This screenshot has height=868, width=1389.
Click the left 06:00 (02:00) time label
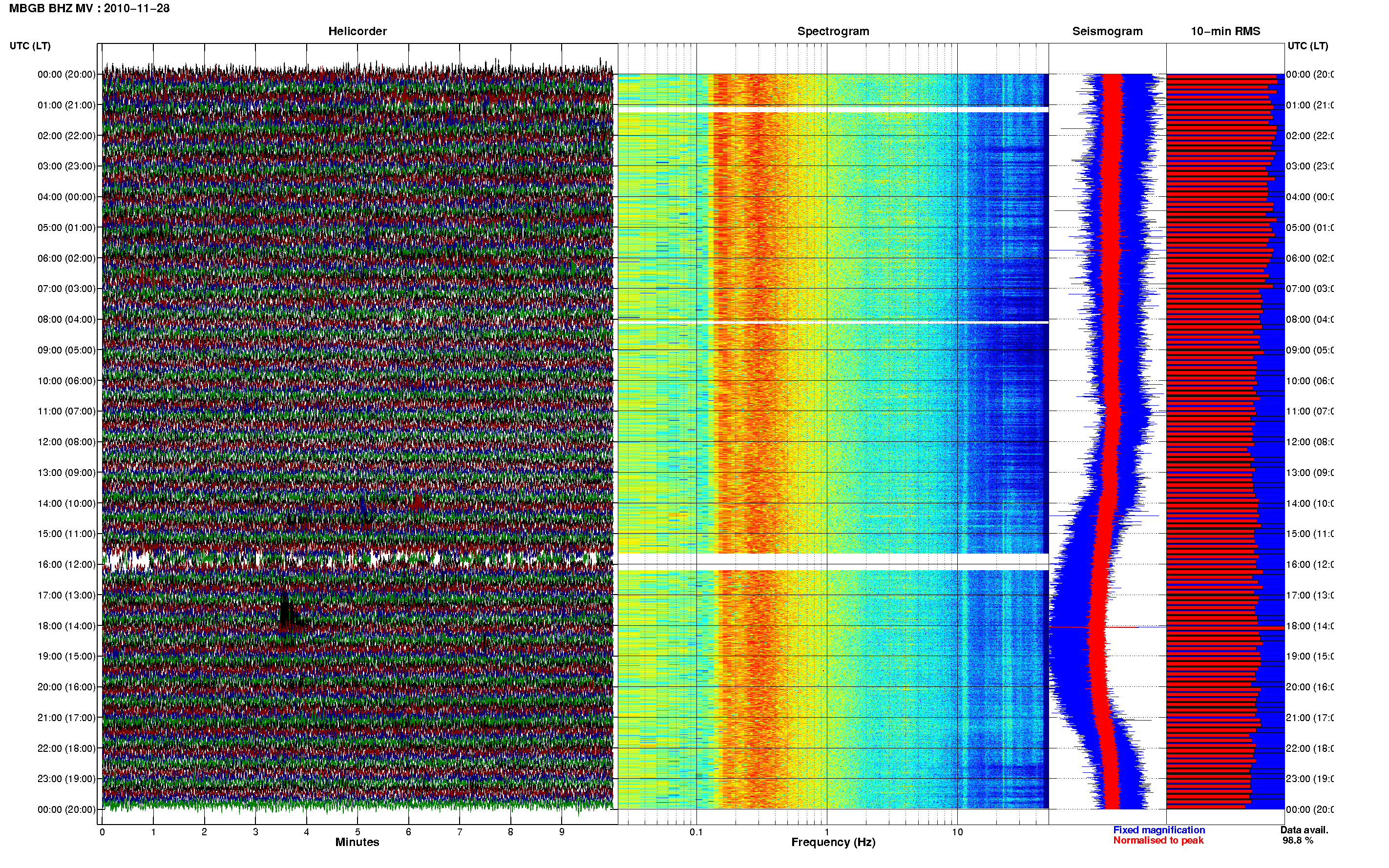[66, 258]
